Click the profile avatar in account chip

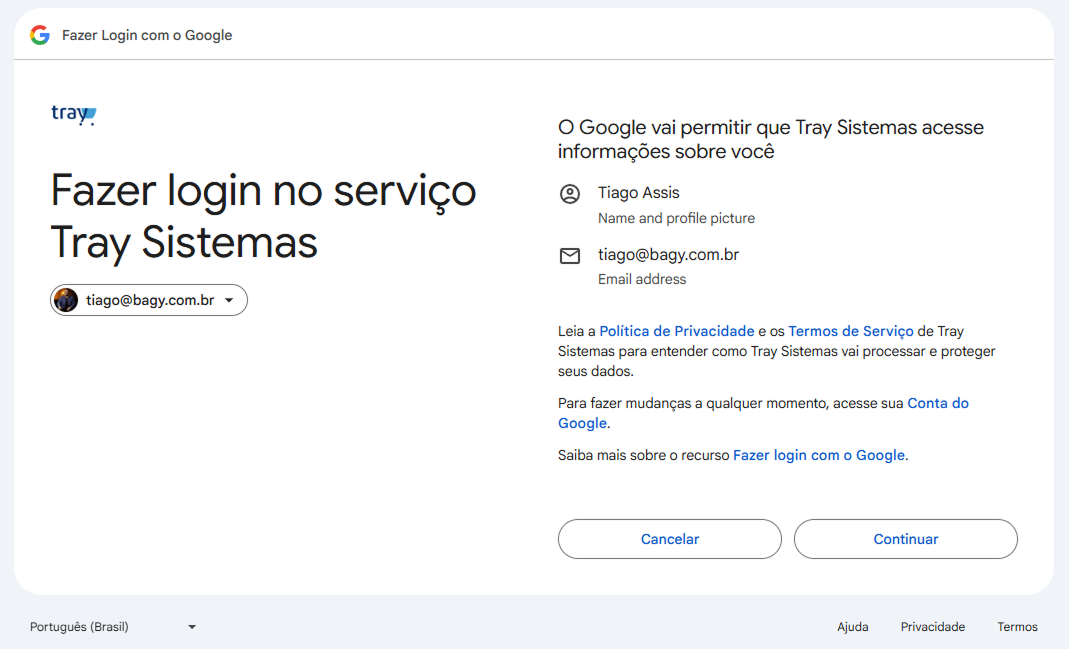(66, 300)
